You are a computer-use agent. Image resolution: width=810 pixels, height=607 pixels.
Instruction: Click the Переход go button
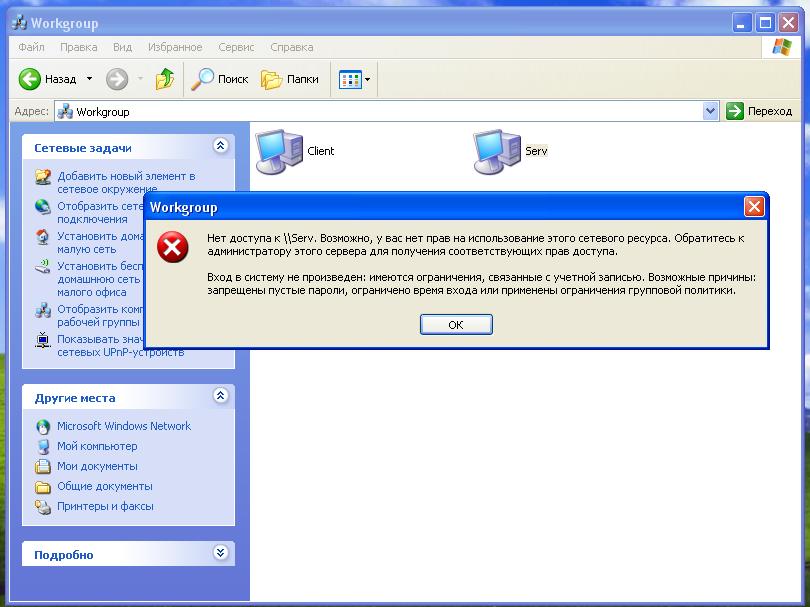[759, 111]
